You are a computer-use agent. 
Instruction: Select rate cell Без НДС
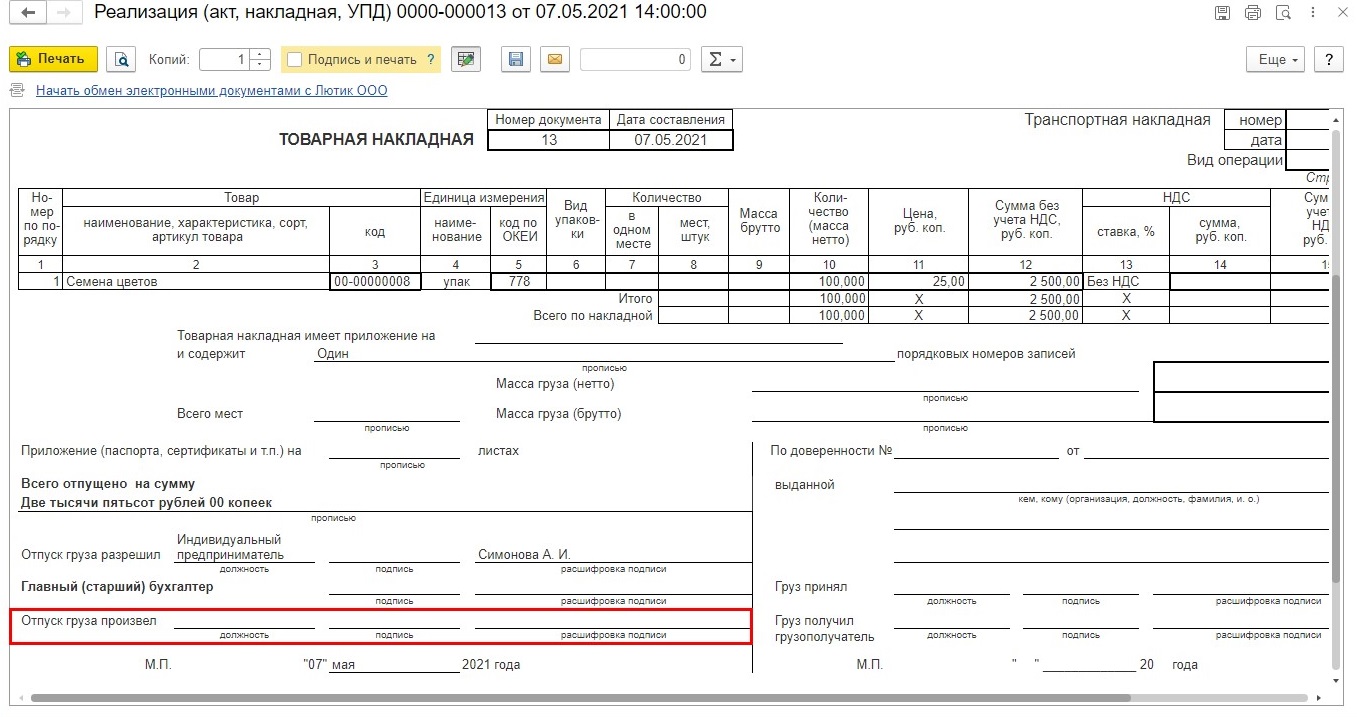[x=1126, y=282]
